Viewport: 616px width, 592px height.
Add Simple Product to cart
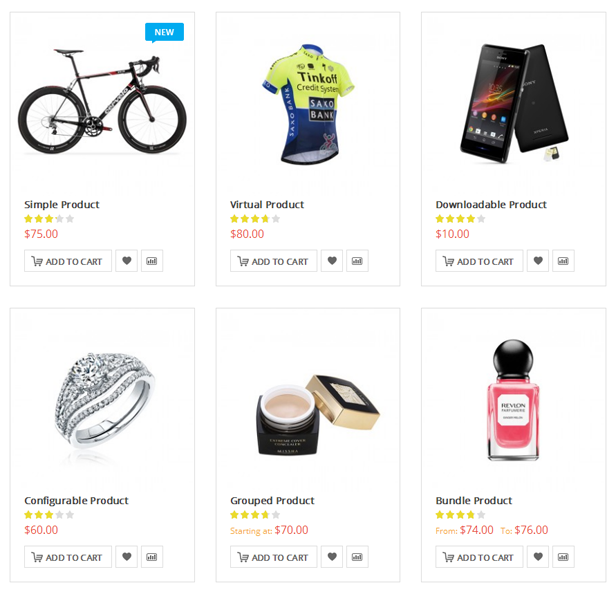point(68,261)
